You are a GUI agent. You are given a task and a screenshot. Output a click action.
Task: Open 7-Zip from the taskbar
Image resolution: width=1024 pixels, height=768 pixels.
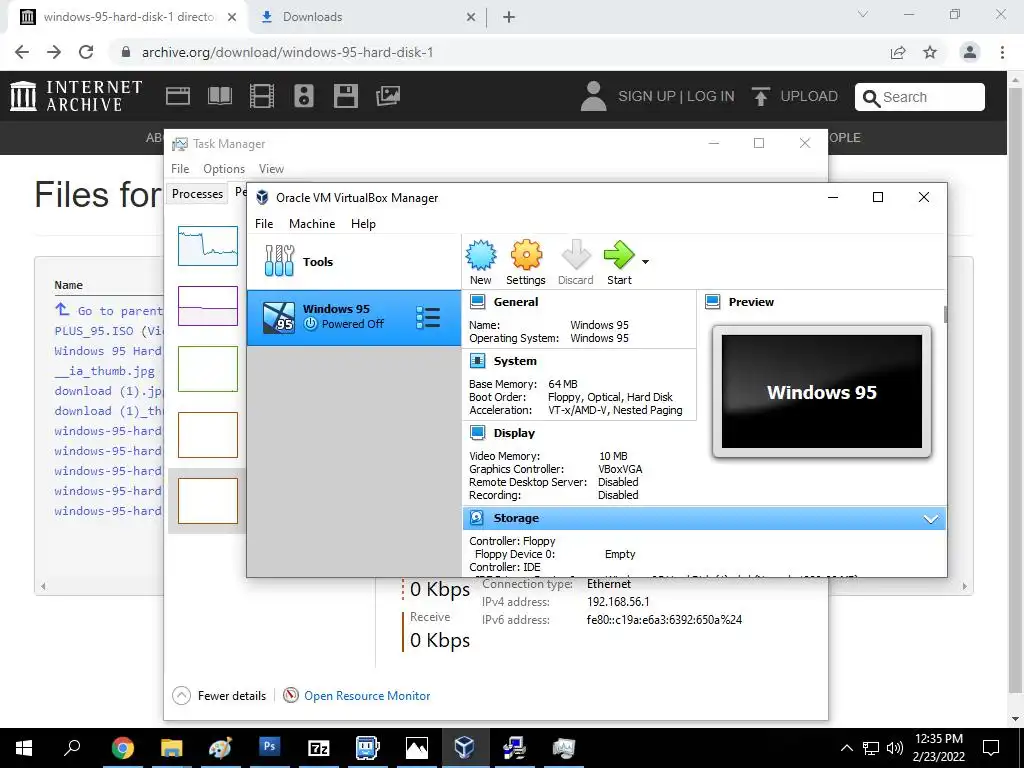[318, 748]
